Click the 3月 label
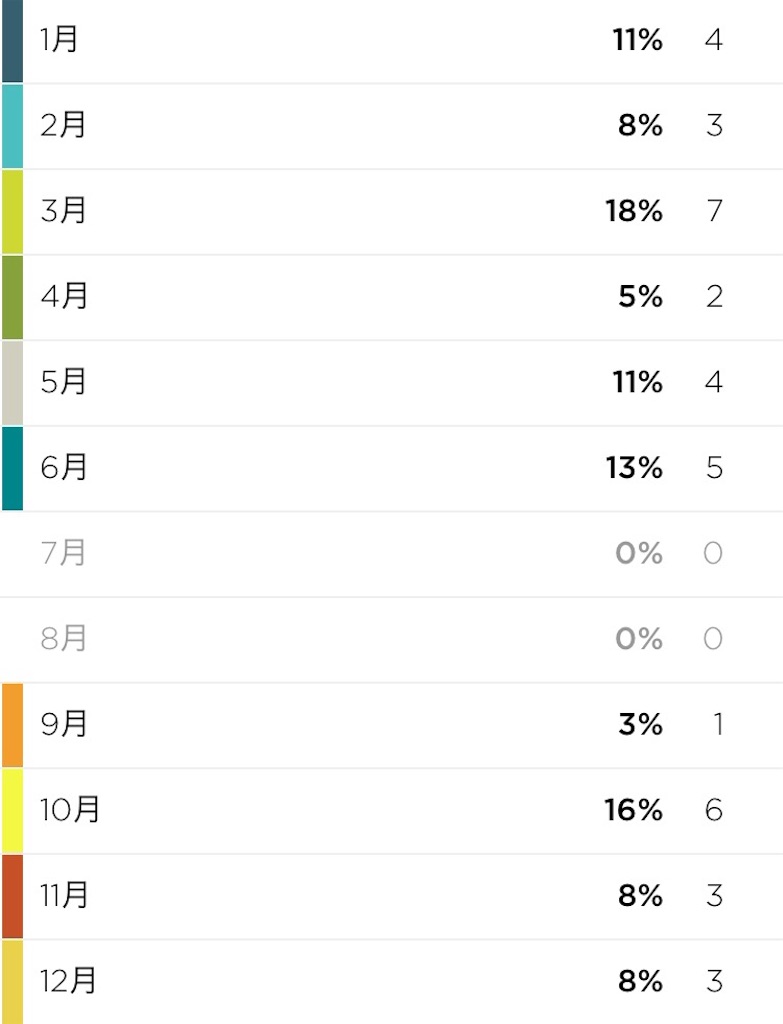The image size is (783, 1024). click(x=63, y=210)
